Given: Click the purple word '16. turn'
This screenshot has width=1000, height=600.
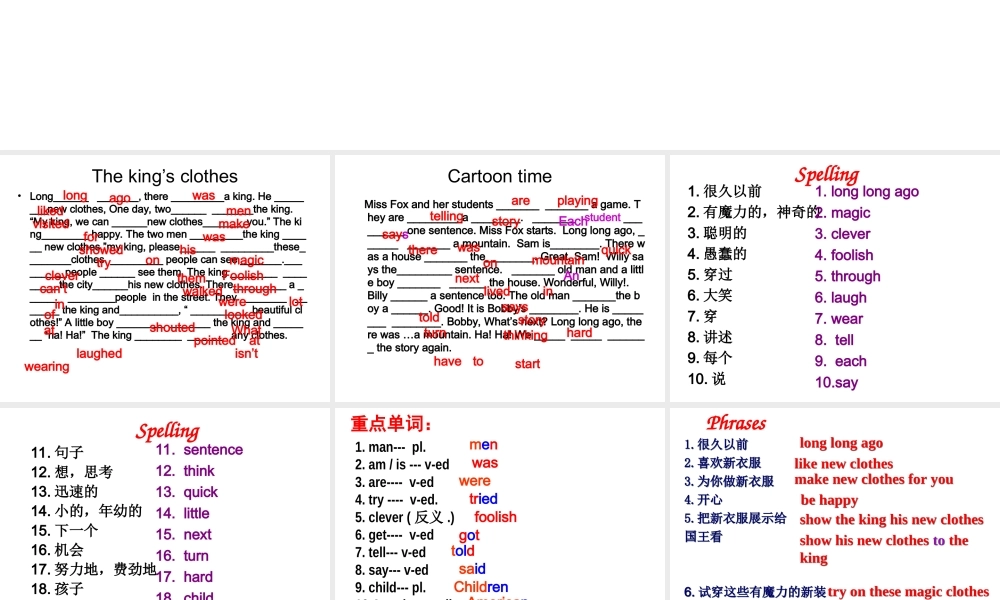Looking at the screenshot, I should click(182, 556).
